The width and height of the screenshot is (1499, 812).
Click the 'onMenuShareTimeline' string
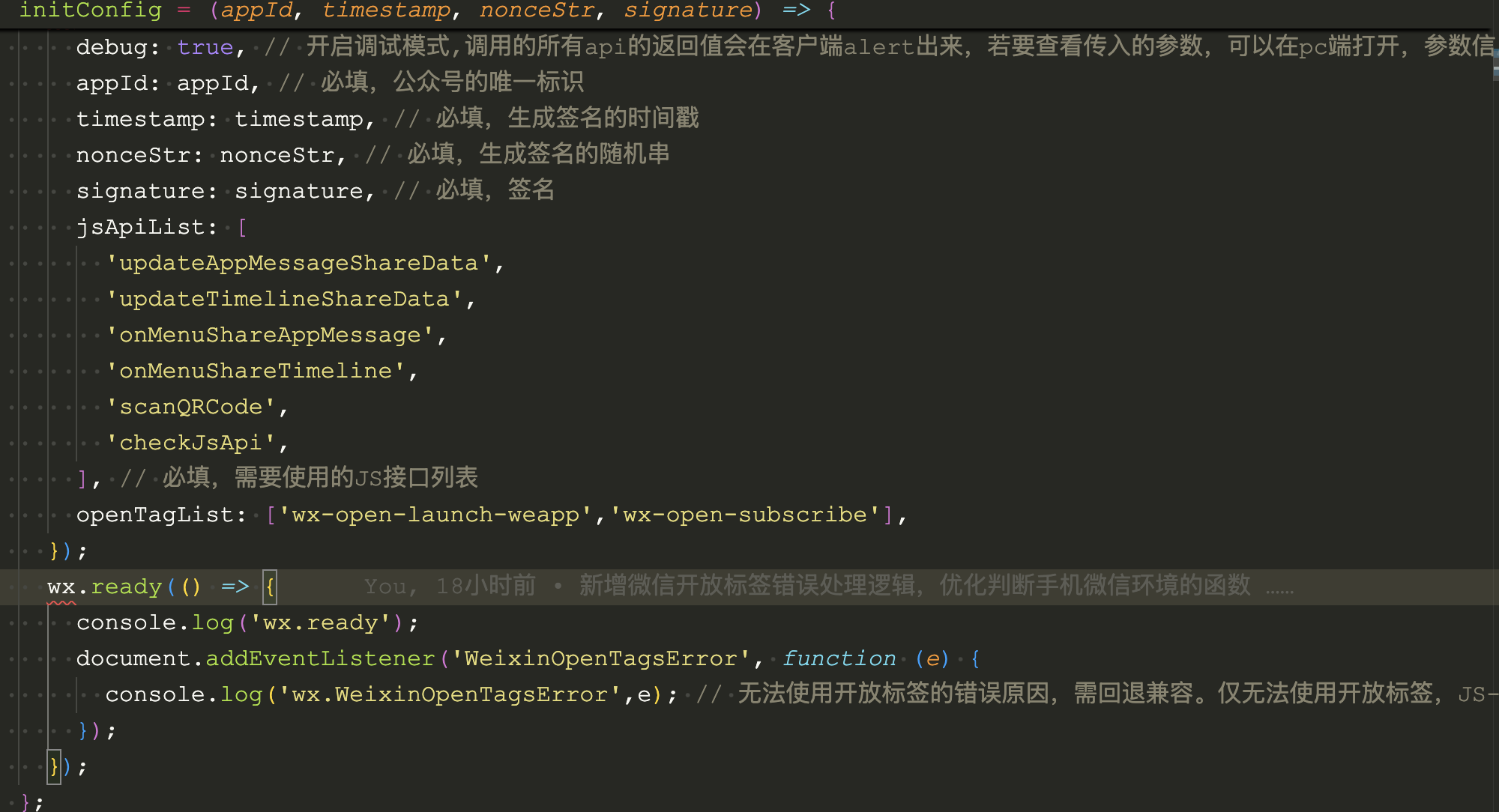pyautogui.click(x=256, y=372)
